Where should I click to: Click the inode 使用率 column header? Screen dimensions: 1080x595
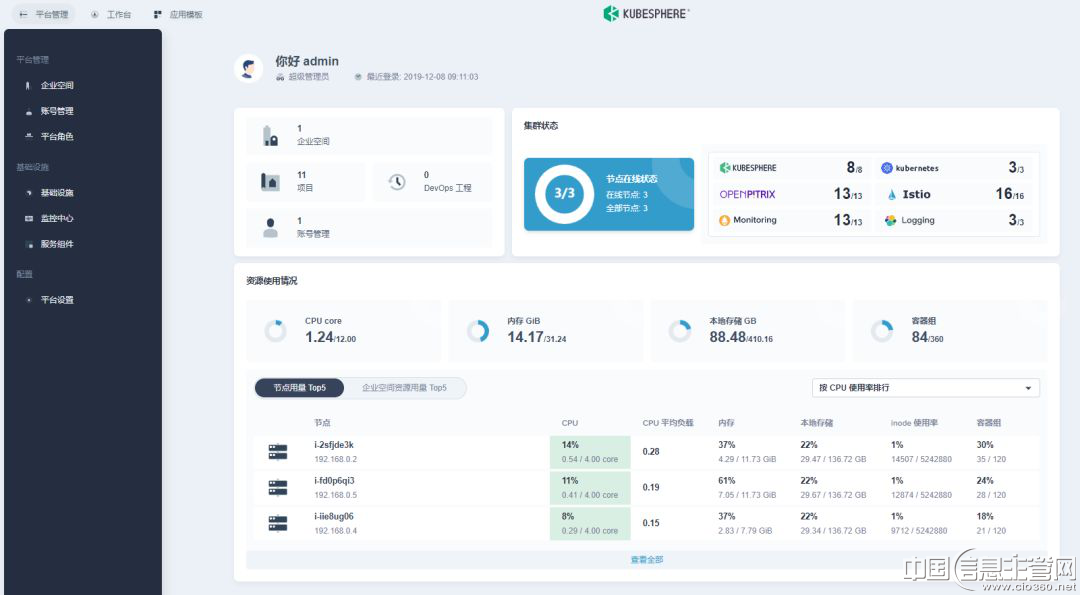pyautogui.click(x=914, y=423)
